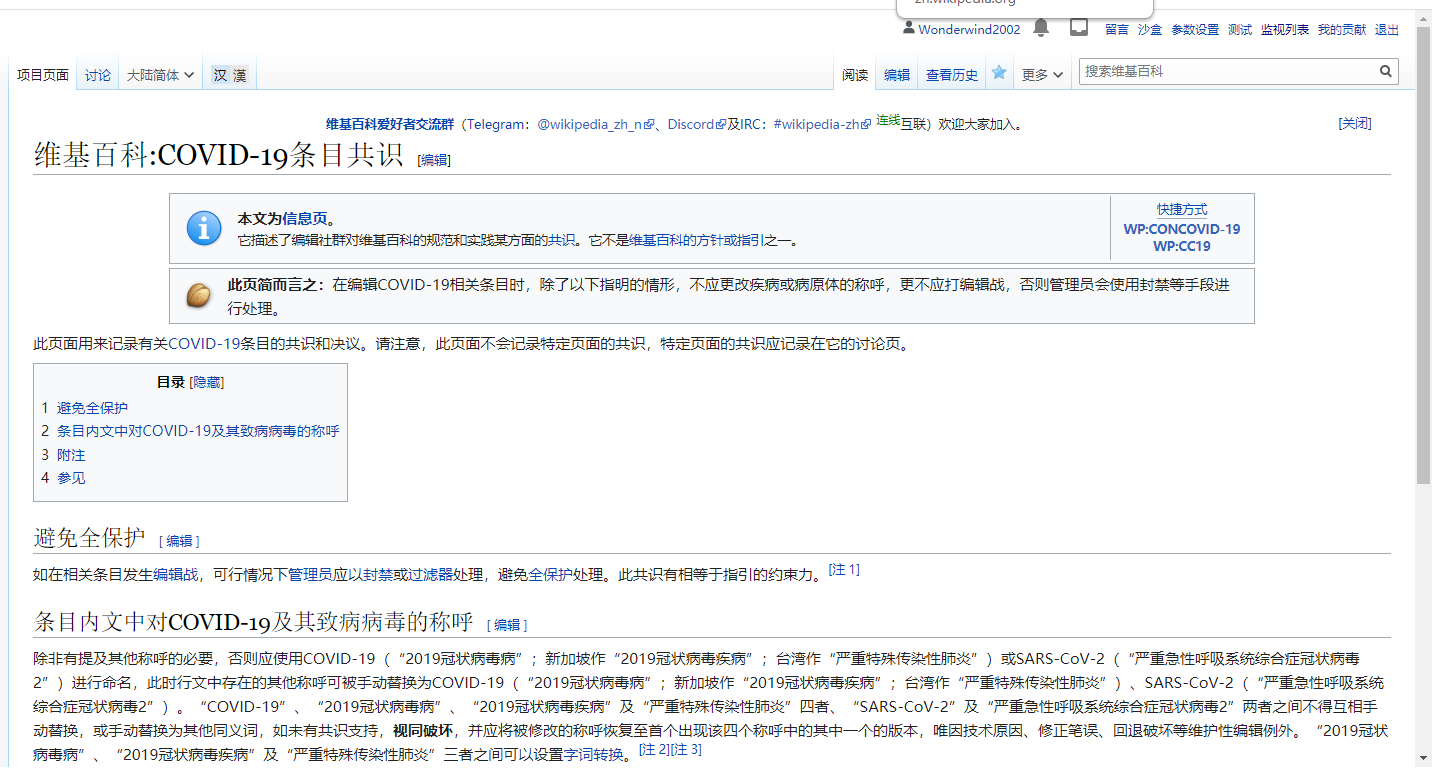
Task: Open the Discord external link
Action: click(x=697, y=125)
